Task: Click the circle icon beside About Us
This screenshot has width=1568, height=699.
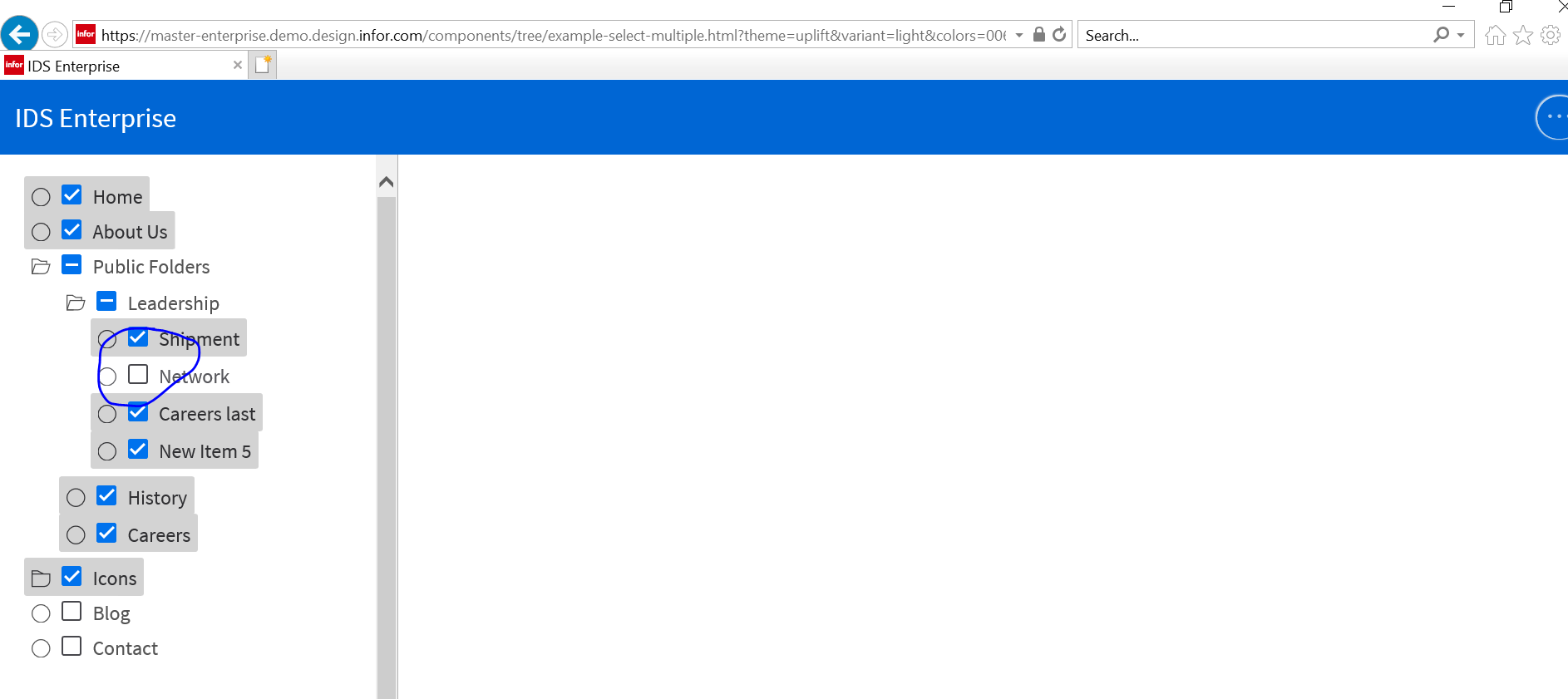Action: 41,232
